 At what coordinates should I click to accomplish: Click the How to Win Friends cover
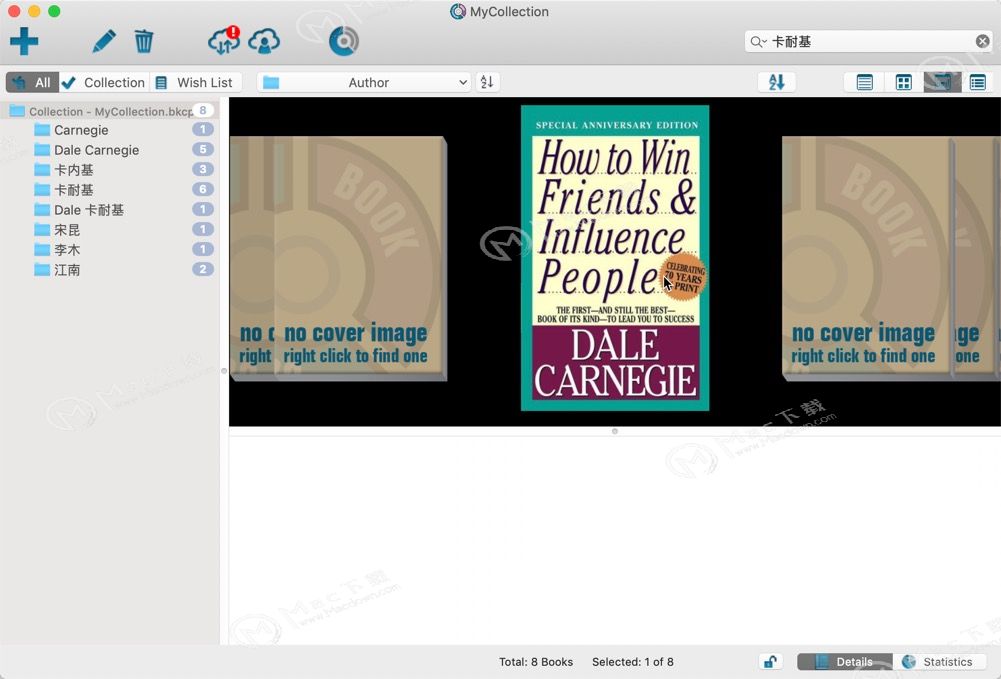pyautogui.click(x=615, y=258)
